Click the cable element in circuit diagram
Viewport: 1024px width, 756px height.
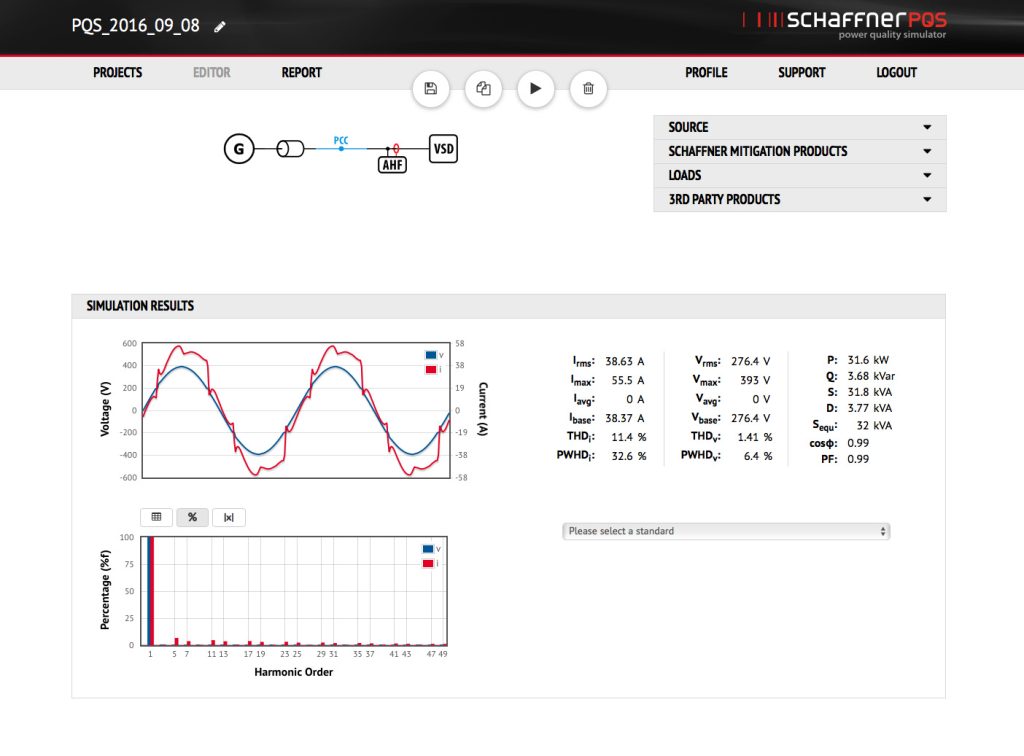pos(291,150)
